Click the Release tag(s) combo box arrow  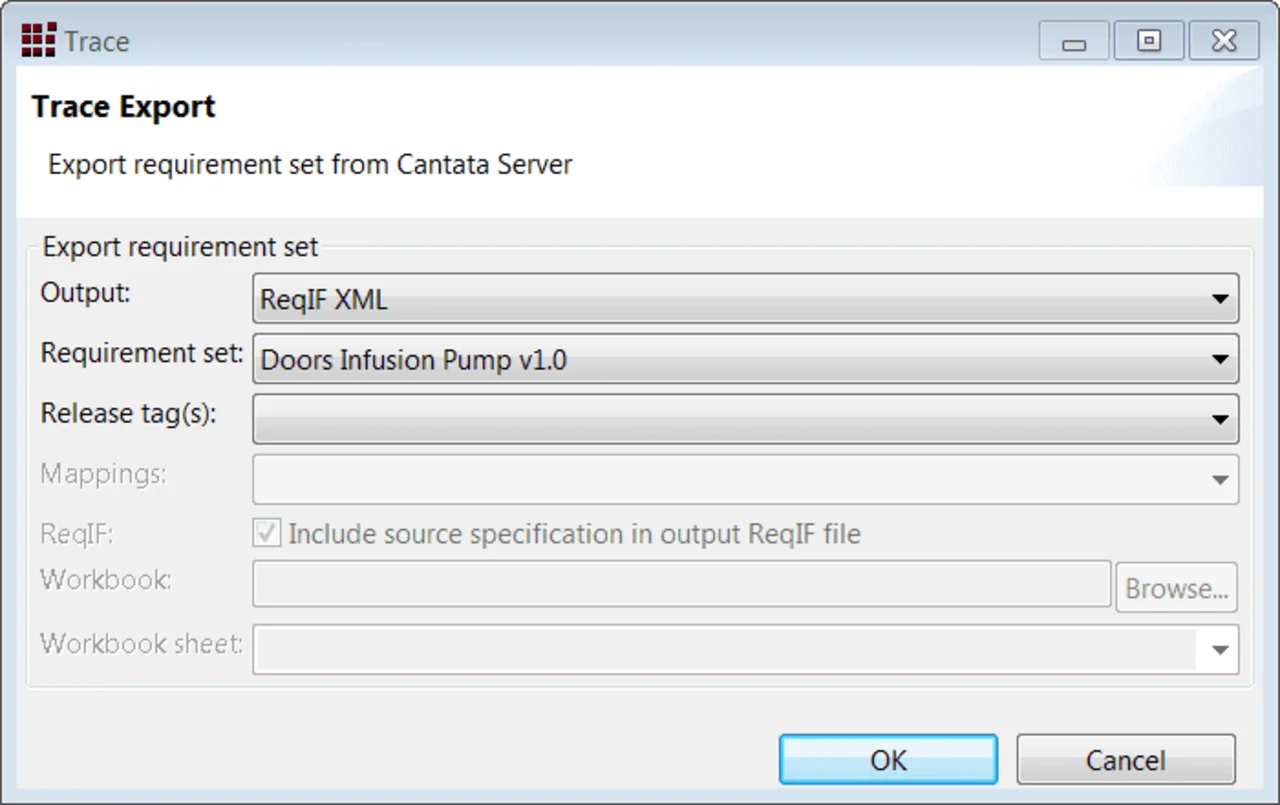(x=1219, y=419)
